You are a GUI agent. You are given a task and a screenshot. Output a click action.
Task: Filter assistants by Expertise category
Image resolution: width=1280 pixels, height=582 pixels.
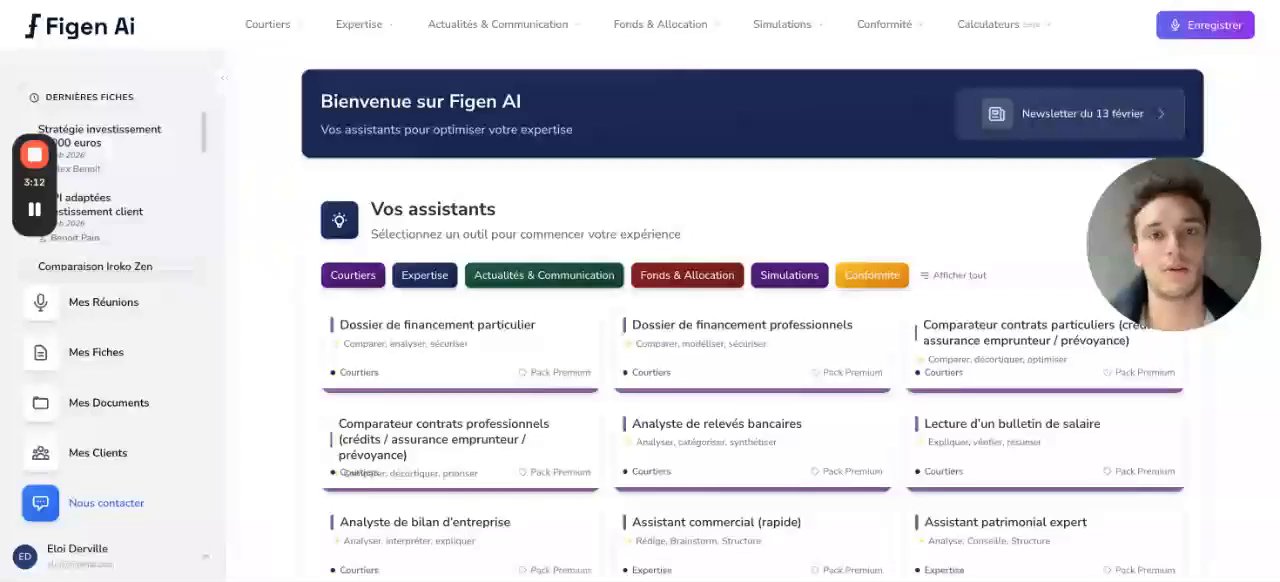(x=424, y=275)
